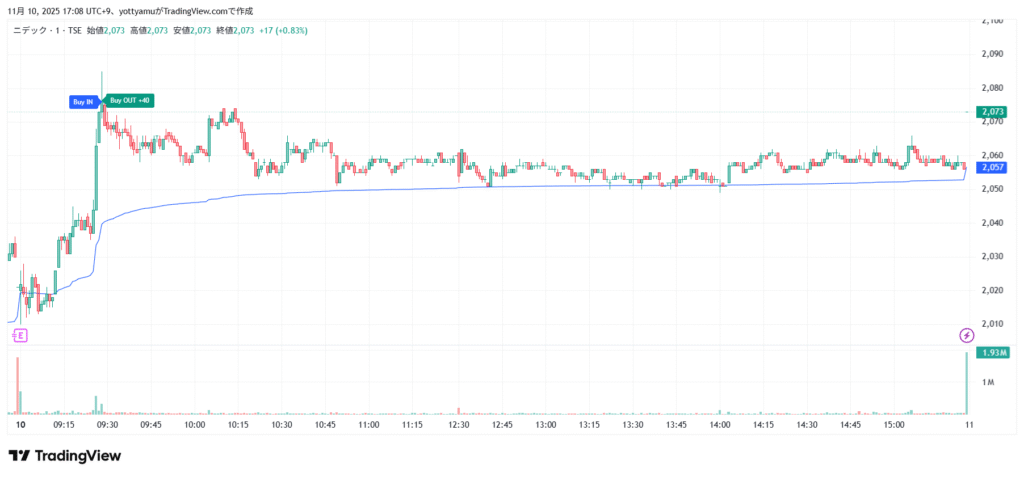Click the tall volume bar at session close

click(966, 383)
